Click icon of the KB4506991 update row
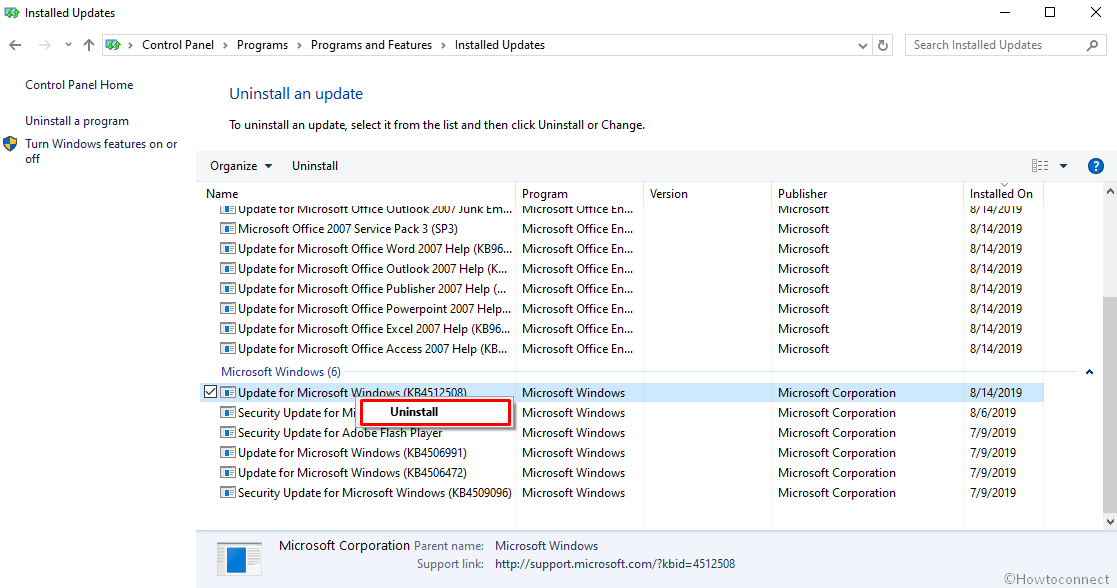 [x=228, y=453]
